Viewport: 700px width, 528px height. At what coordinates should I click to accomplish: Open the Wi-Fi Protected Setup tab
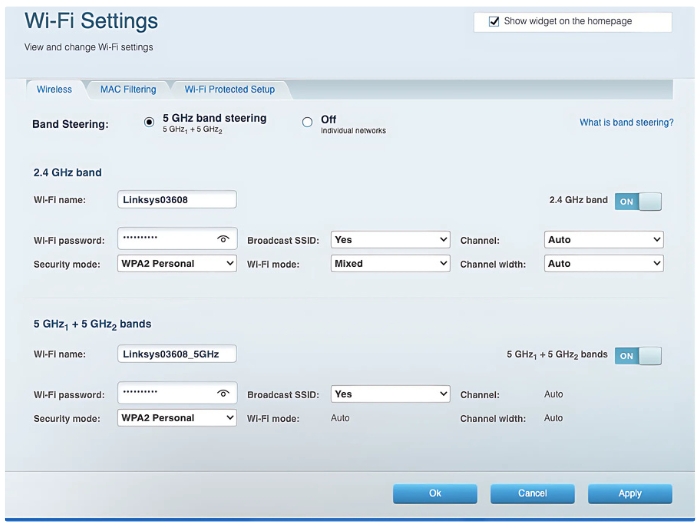[229, 89]
